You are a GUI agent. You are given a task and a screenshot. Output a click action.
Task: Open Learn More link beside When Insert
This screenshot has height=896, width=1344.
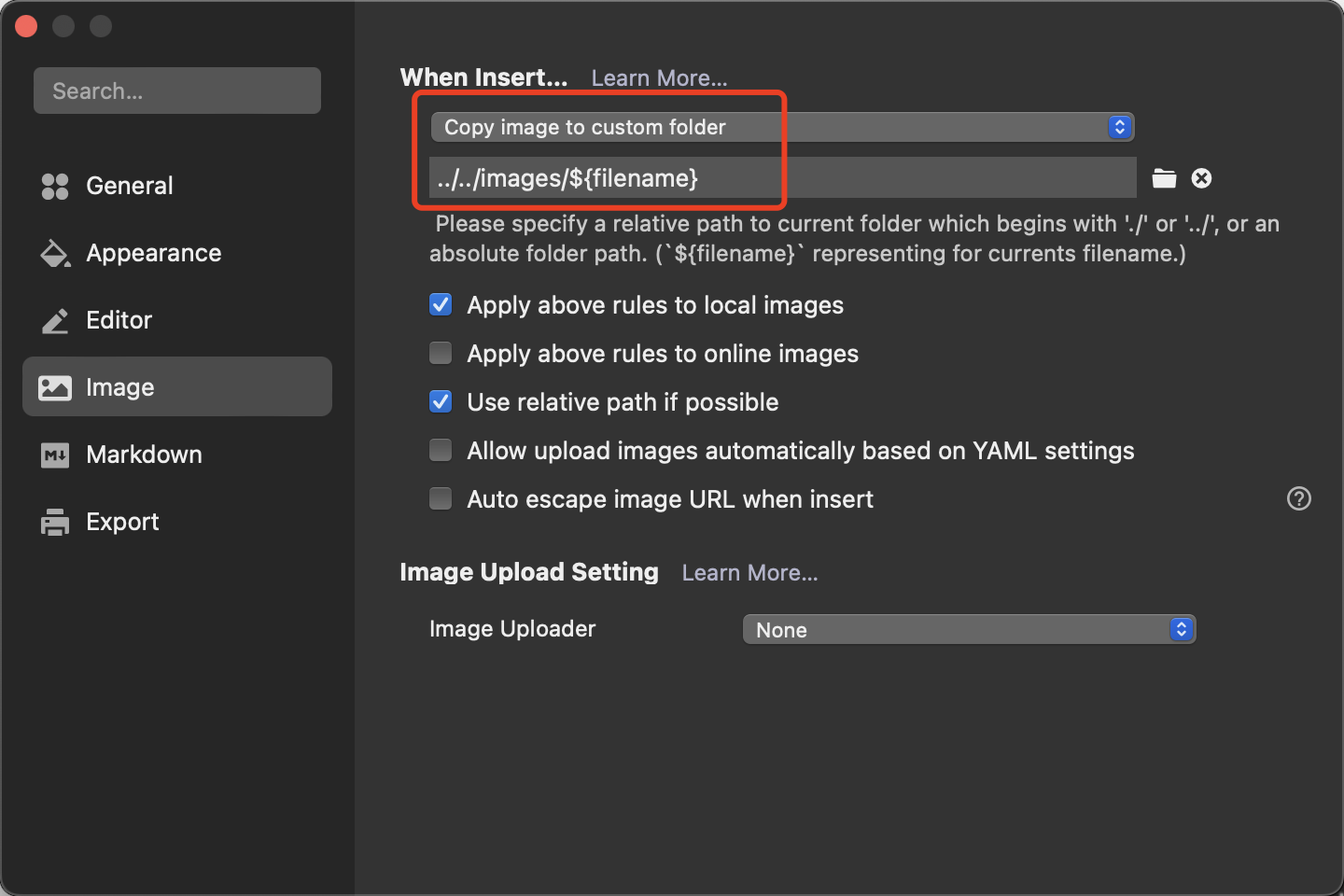coord(659,78)
